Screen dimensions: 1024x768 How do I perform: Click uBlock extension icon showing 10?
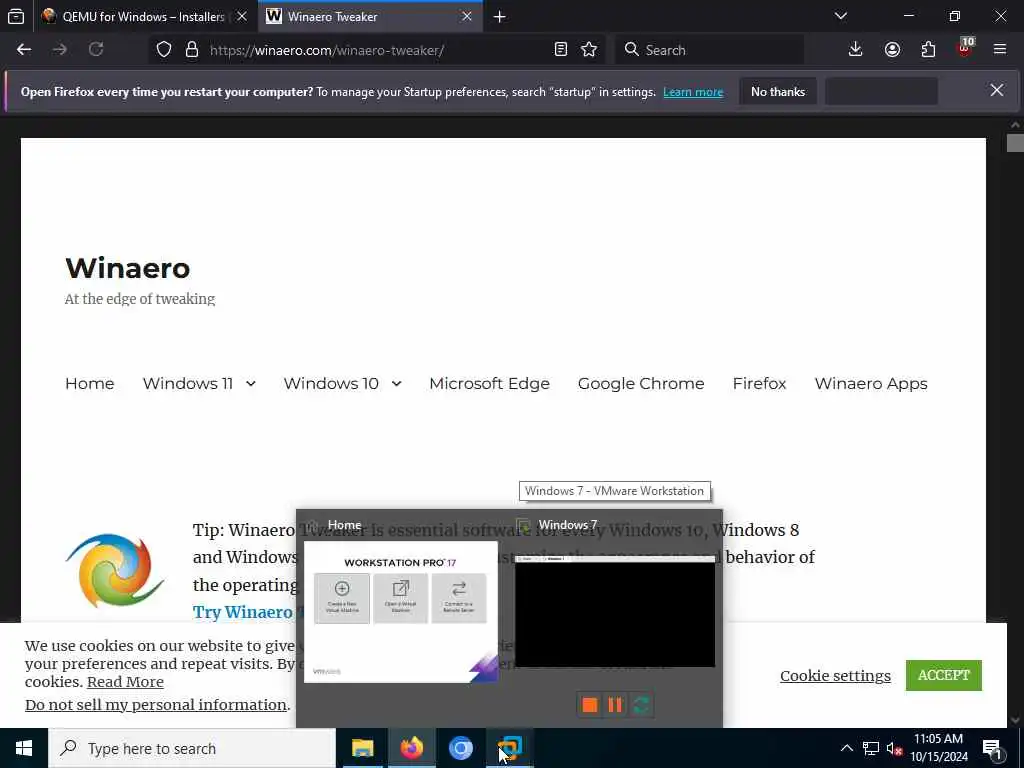pos(965,48)
